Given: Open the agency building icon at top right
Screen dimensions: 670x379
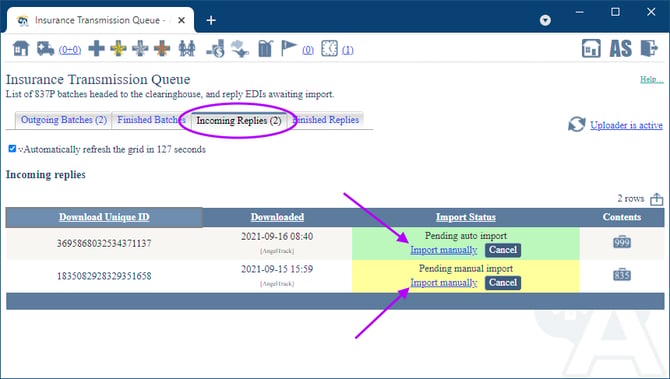Looking at the screenshot, I should point(591,48).
